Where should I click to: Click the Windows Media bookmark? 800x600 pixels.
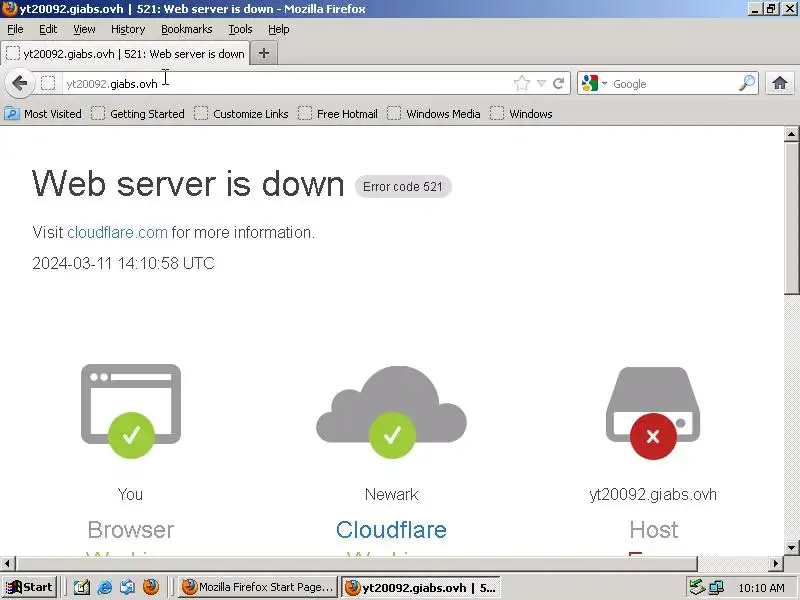click(x=434, y=114)
